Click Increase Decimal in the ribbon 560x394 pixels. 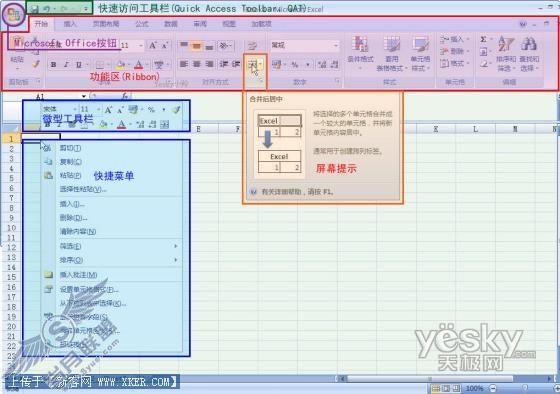click(x=322, y=65)
